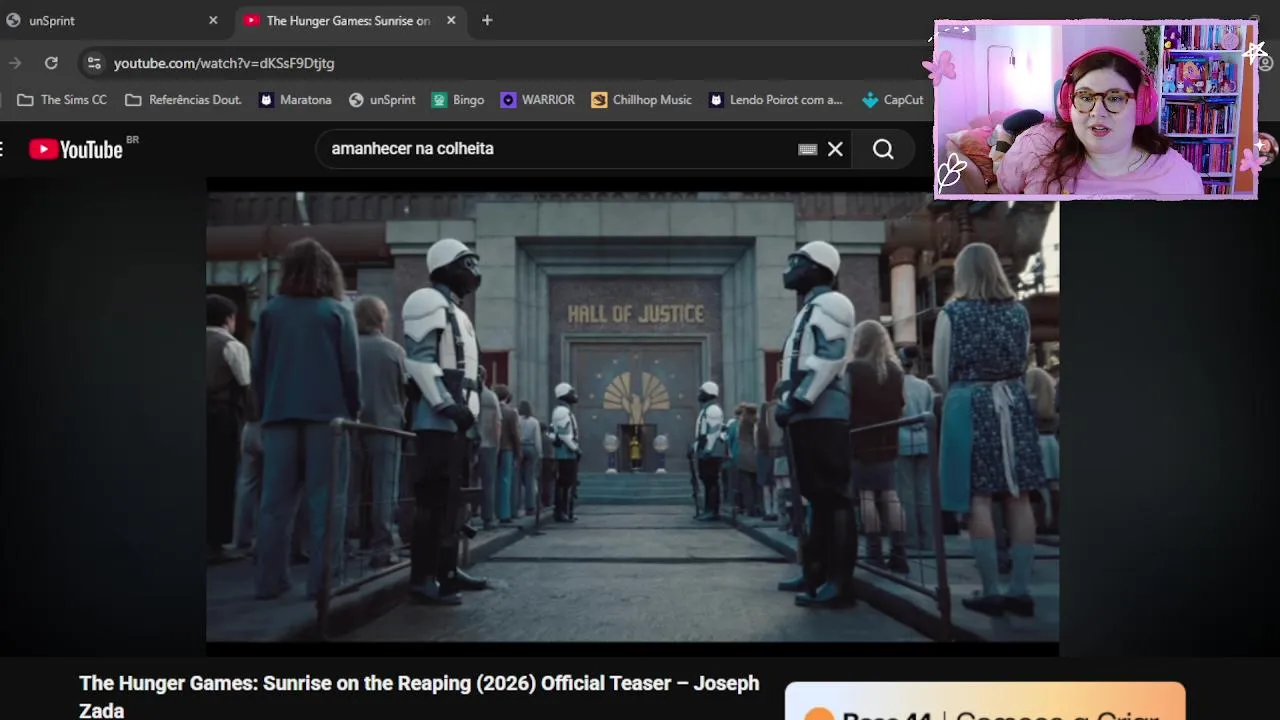Screen dimensions: 1280x720
Task: Open the Bingo bookmark
Action: pyautogui.click(x=458, y=100)
